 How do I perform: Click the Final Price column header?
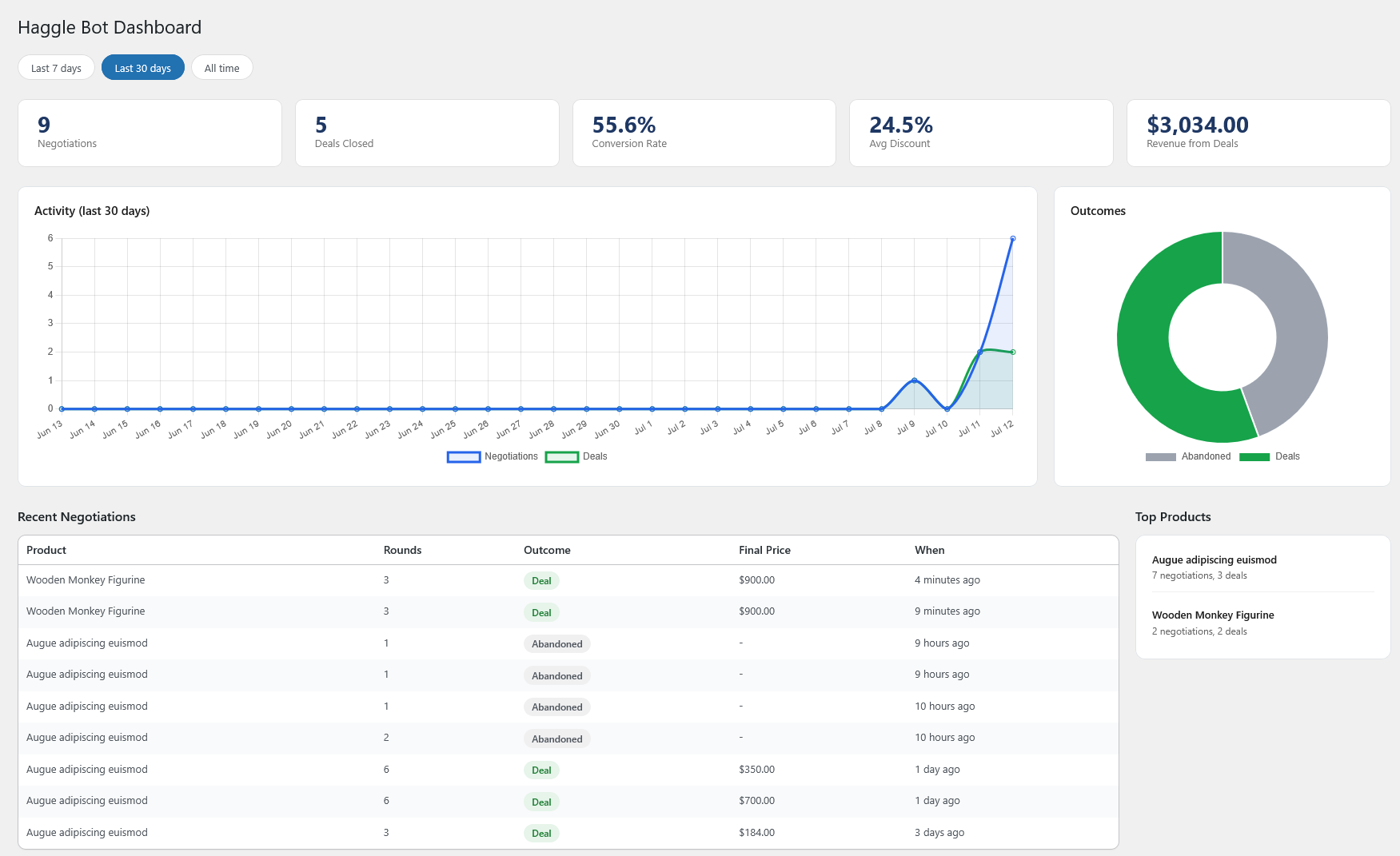coord(764,550)
